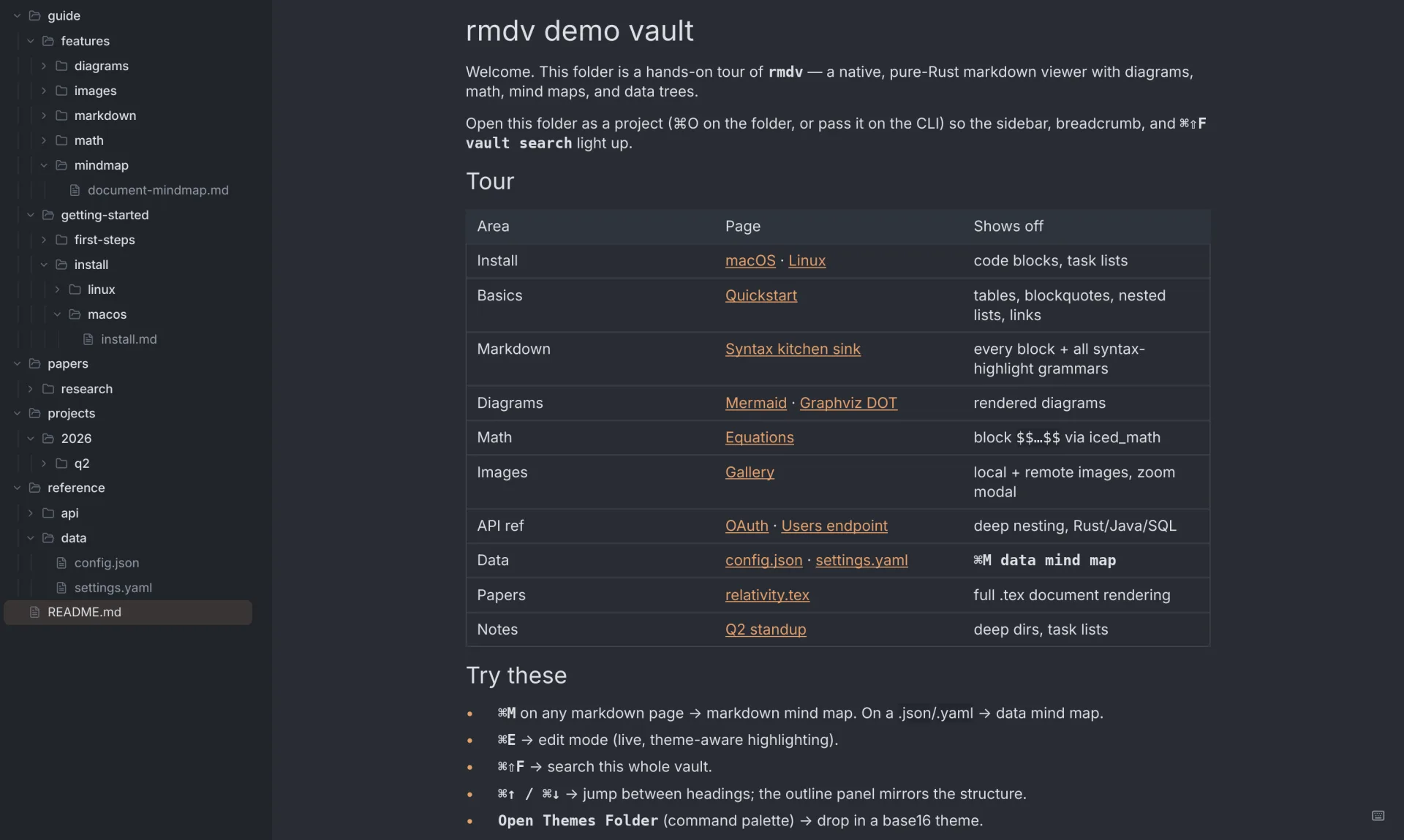
Task: Click the folder icon beside linux
Action: 75,290
